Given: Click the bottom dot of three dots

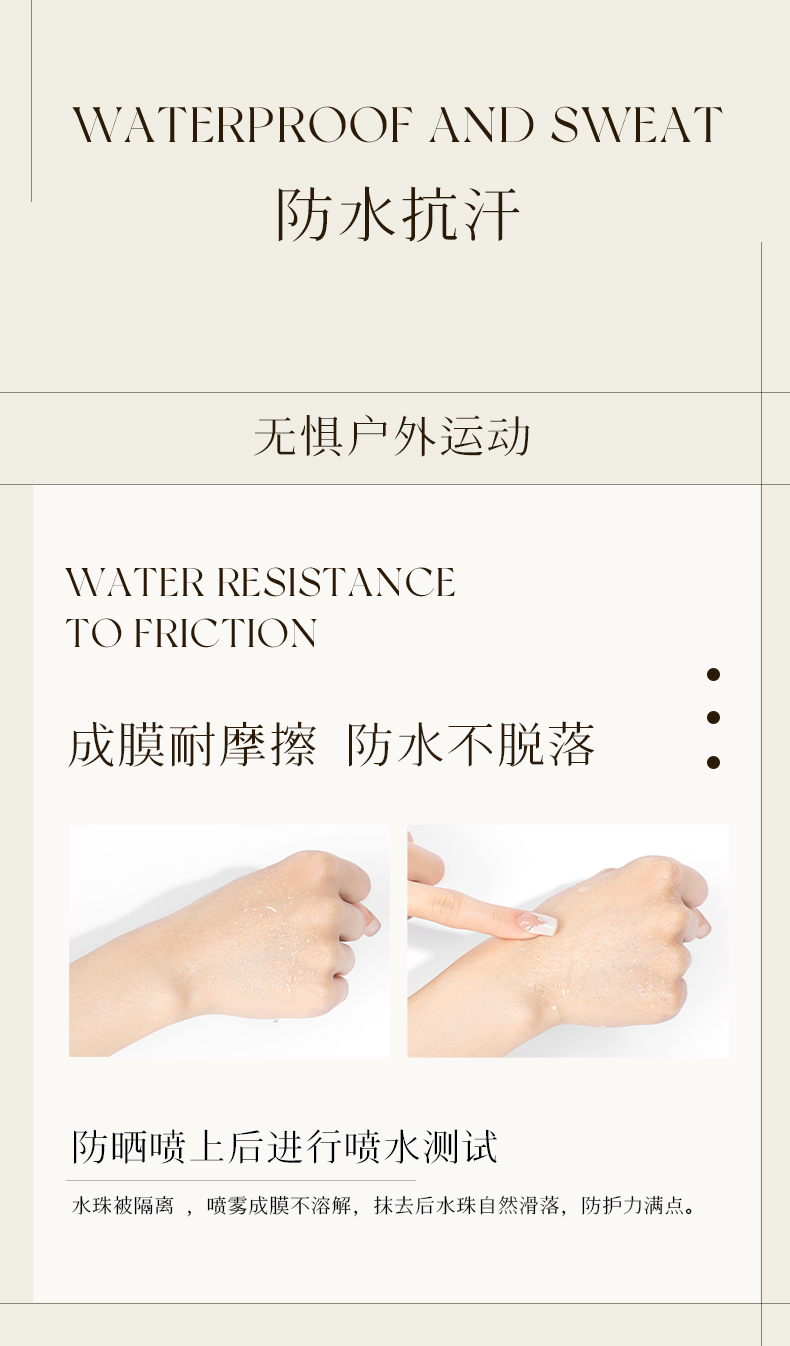Looking at the screenshot, I should pos(713,762).
